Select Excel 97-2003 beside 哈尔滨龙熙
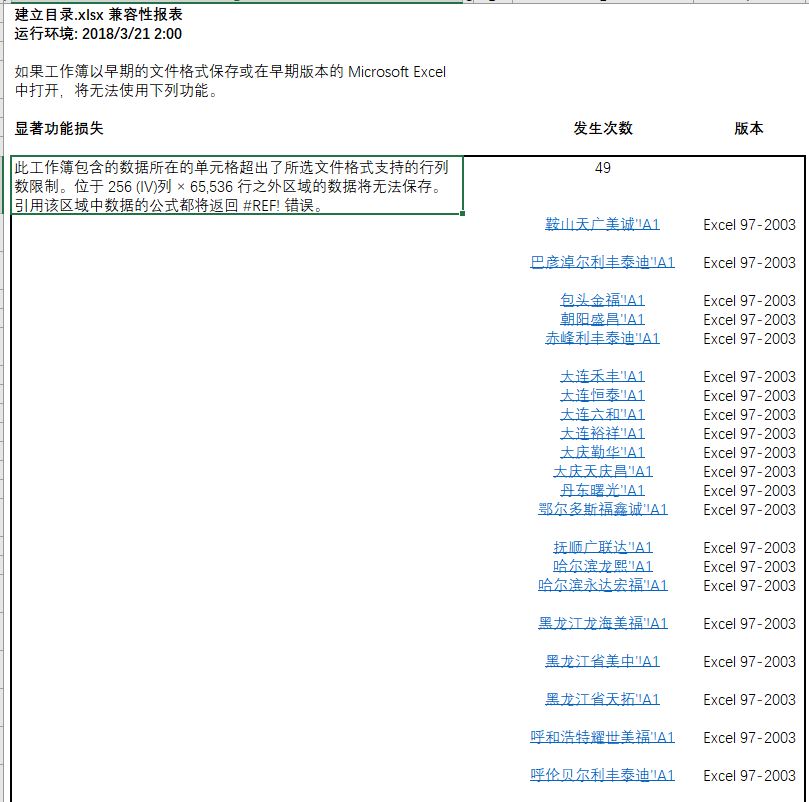The image size is (809, 802). 749,567
